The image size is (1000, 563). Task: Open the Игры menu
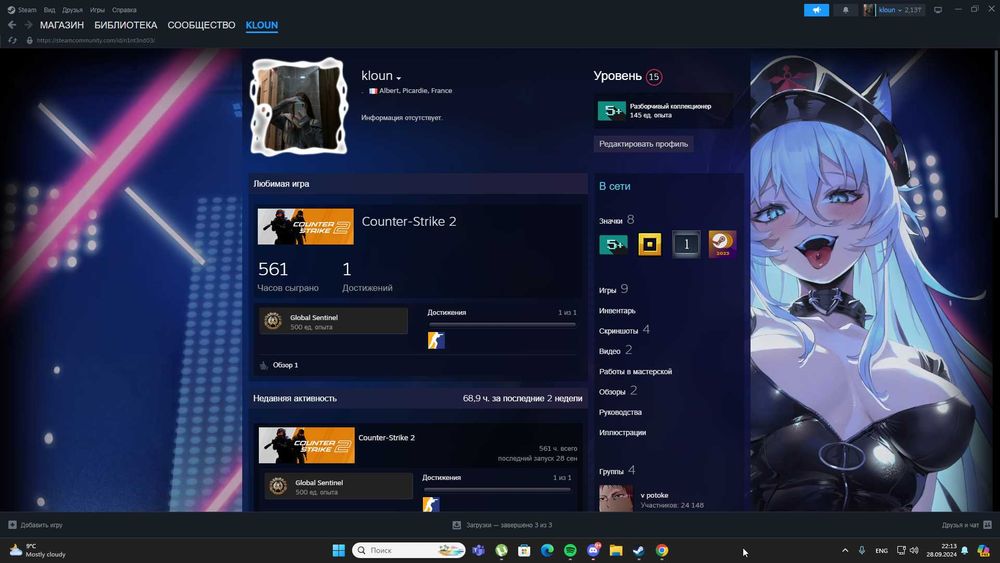(x=97, y=10)
